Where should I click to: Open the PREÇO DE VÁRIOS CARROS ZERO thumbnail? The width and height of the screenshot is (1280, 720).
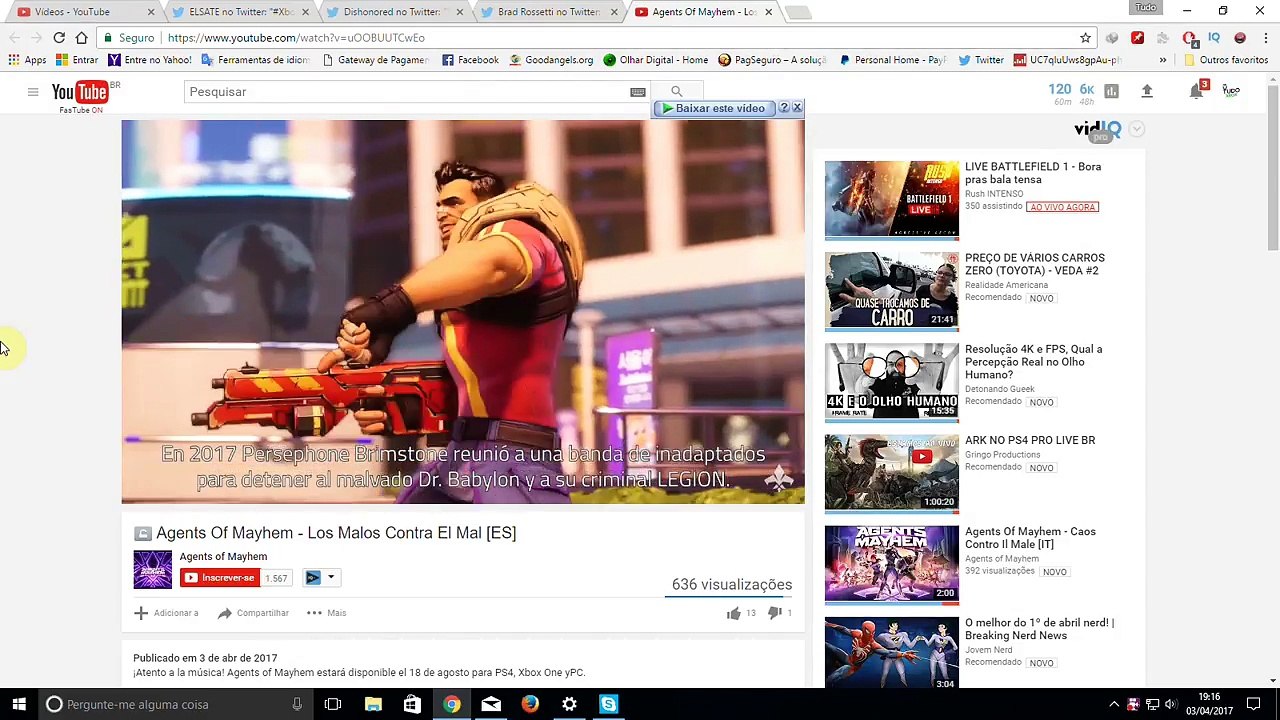[x=892, y=291]
